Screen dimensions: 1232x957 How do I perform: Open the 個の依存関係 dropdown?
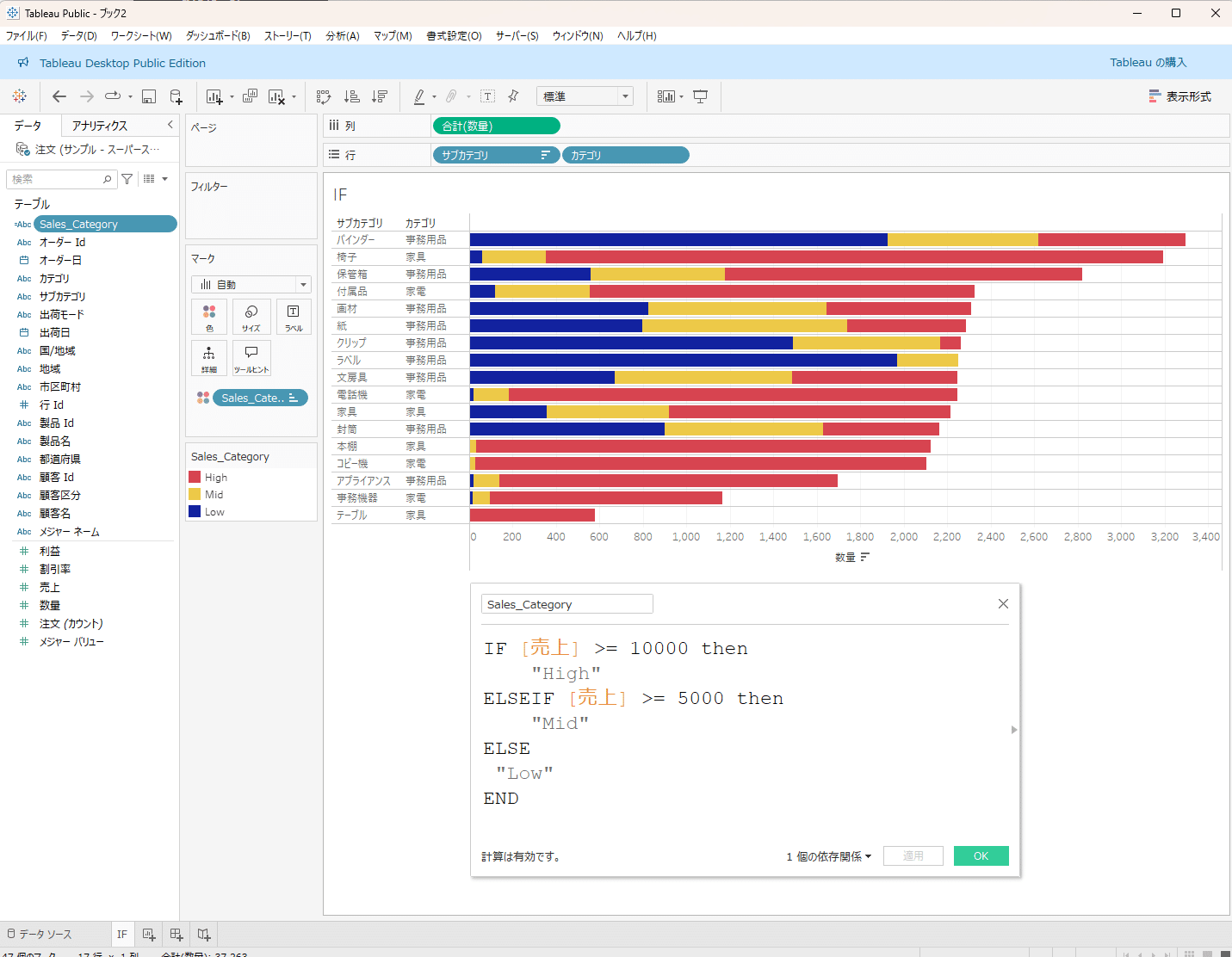829,856
